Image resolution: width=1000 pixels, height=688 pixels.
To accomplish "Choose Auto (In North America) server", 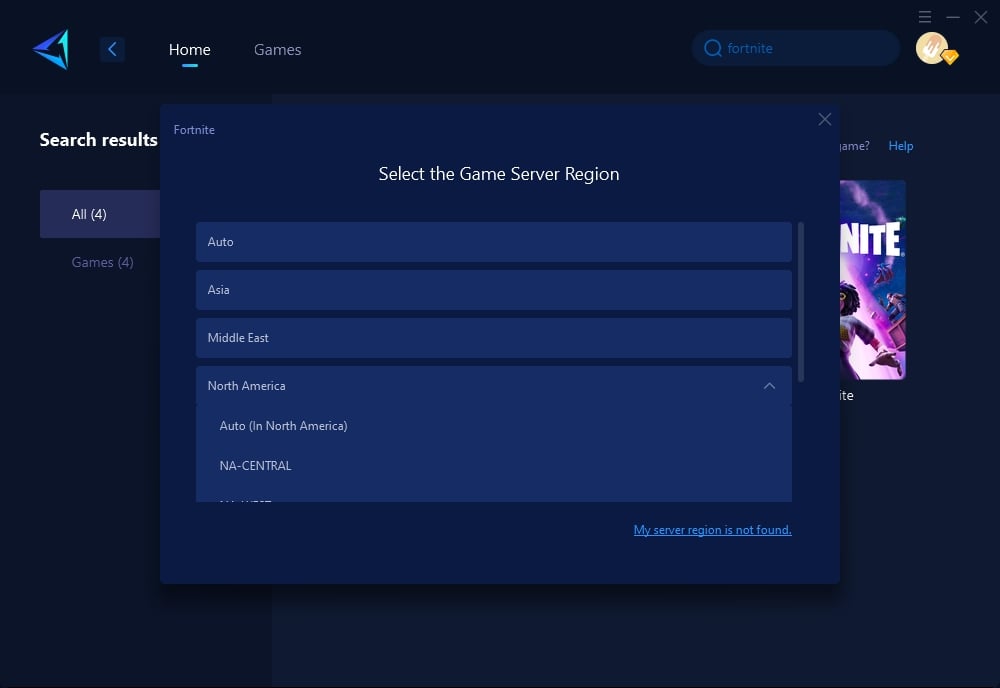I will (x=283, y=426).
